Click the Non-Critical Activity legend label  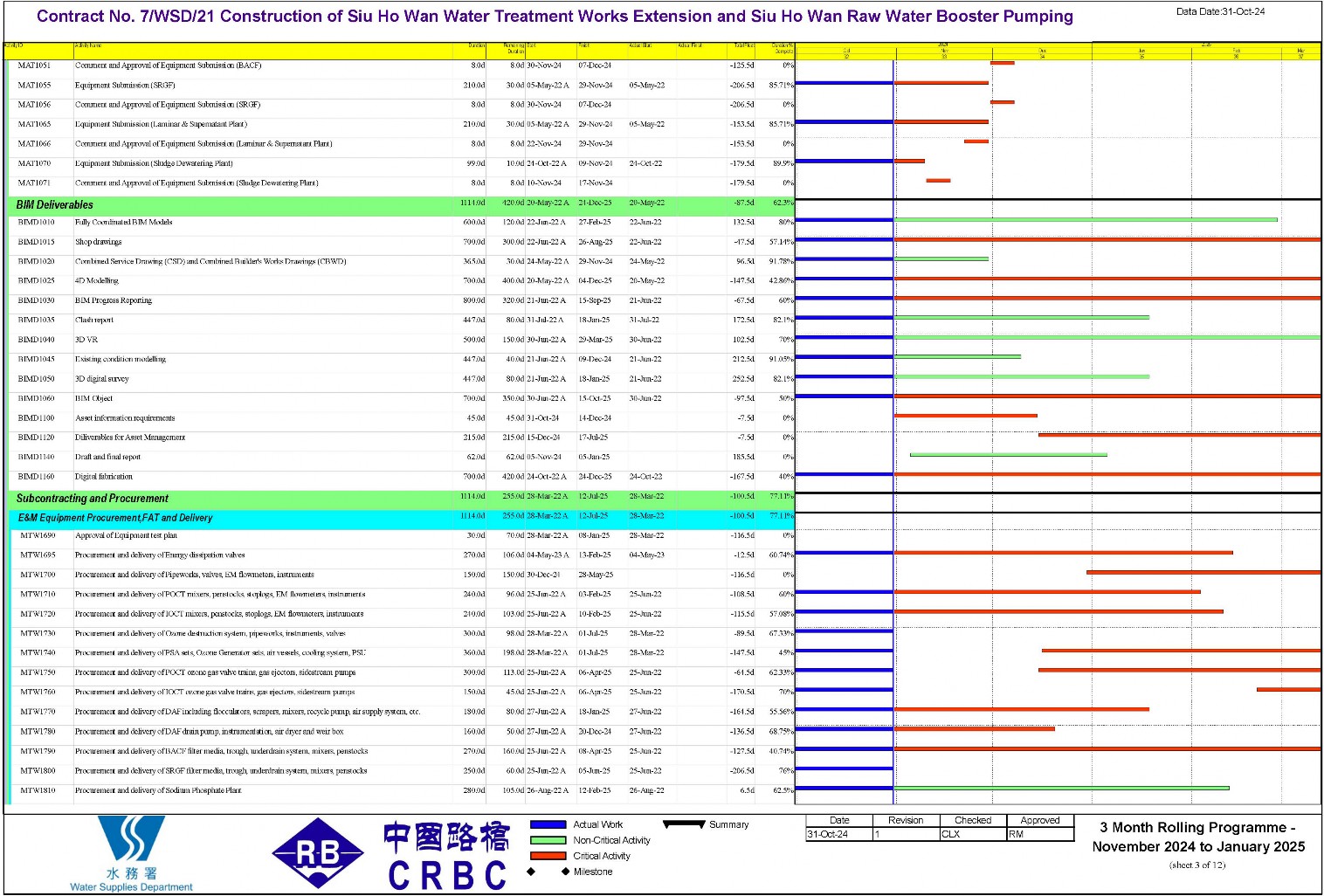pos(611,840)
